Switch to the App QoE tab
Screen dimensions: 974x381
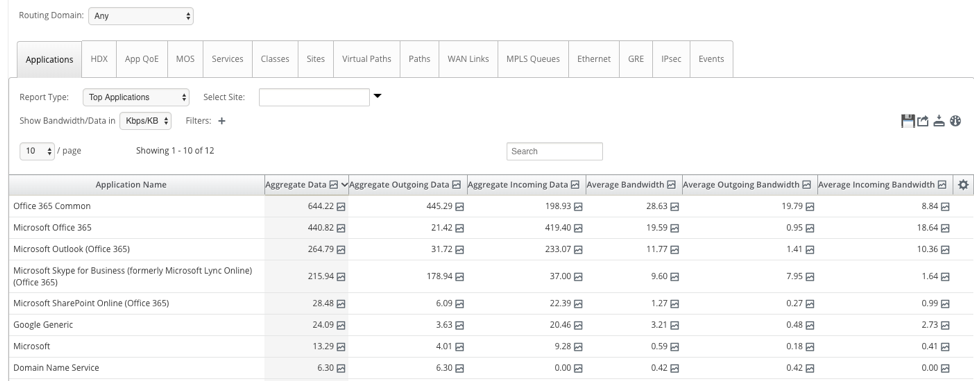tap(142, 59)
